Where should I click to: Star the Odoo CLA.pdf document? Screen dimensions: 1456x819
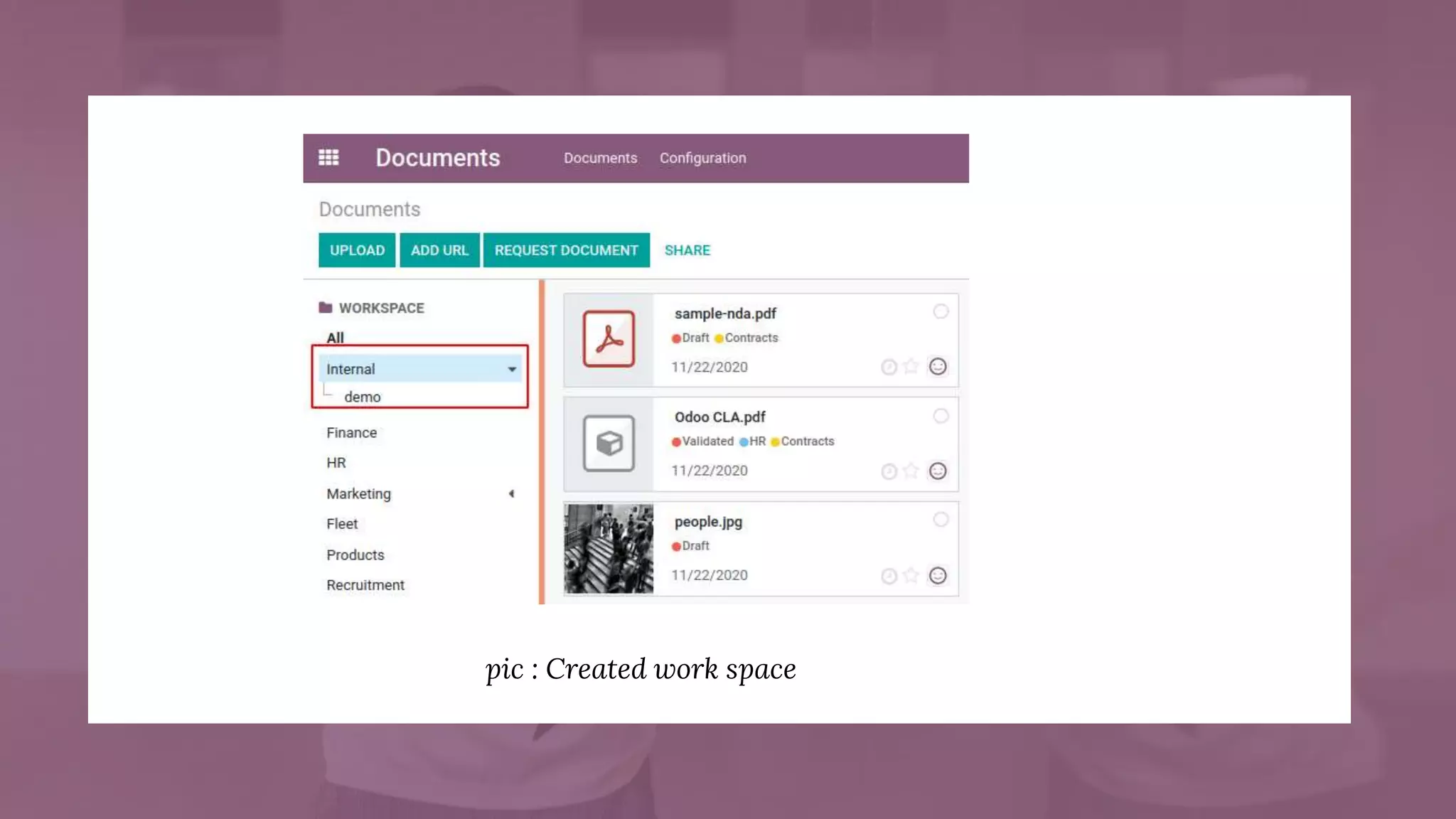click(x=911, y=471)
